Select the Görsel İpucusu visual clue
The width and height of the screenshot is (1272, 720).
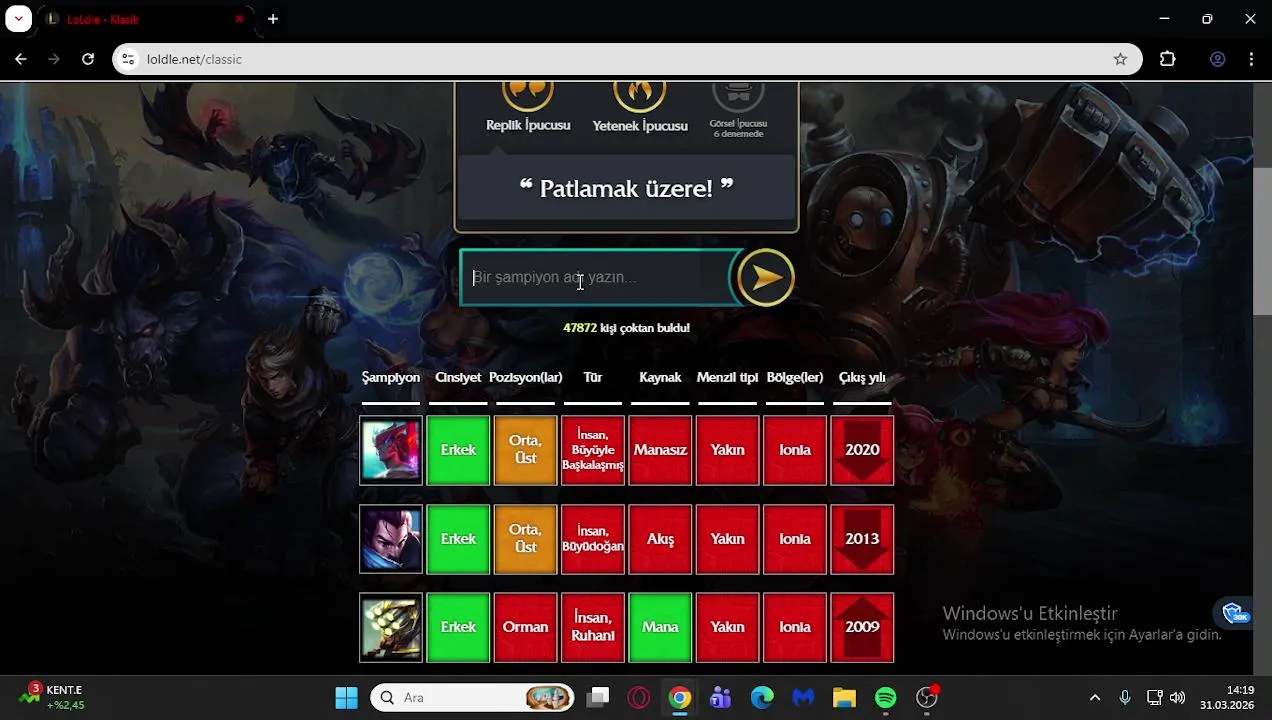coord(738,110)
